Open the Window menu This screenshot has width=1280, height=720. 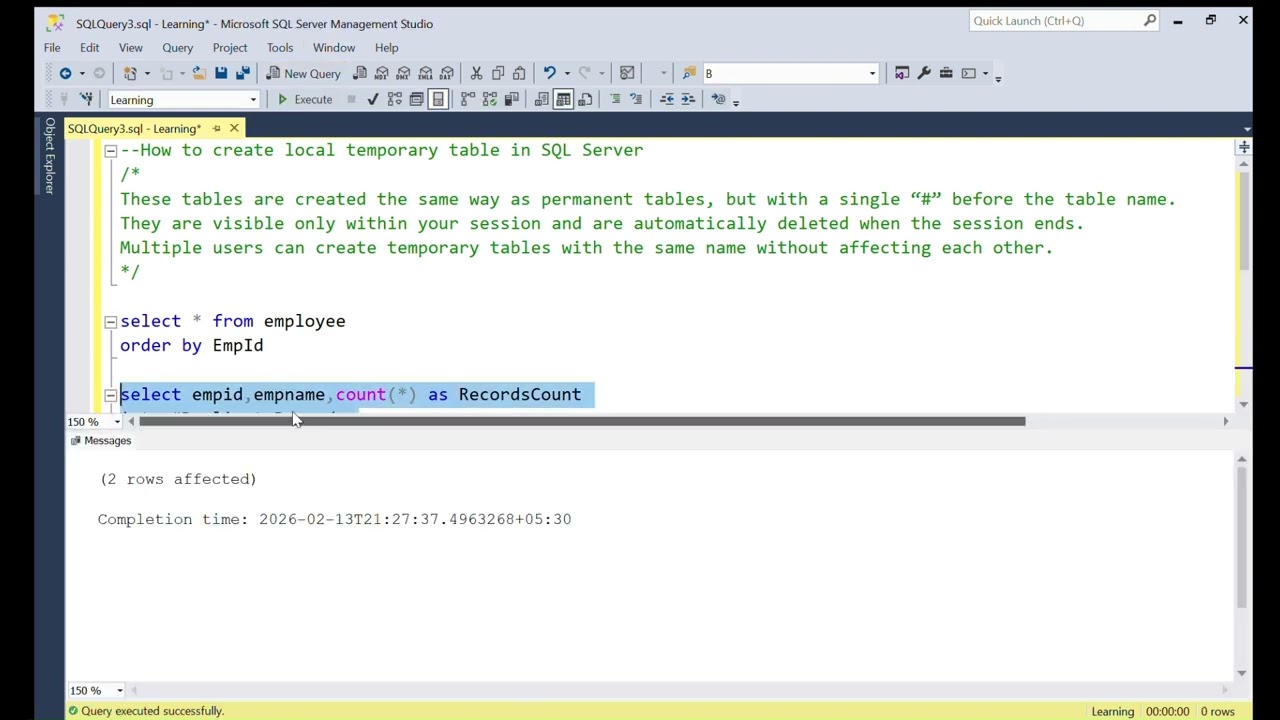pyautogui.click(x=334, y=47)
